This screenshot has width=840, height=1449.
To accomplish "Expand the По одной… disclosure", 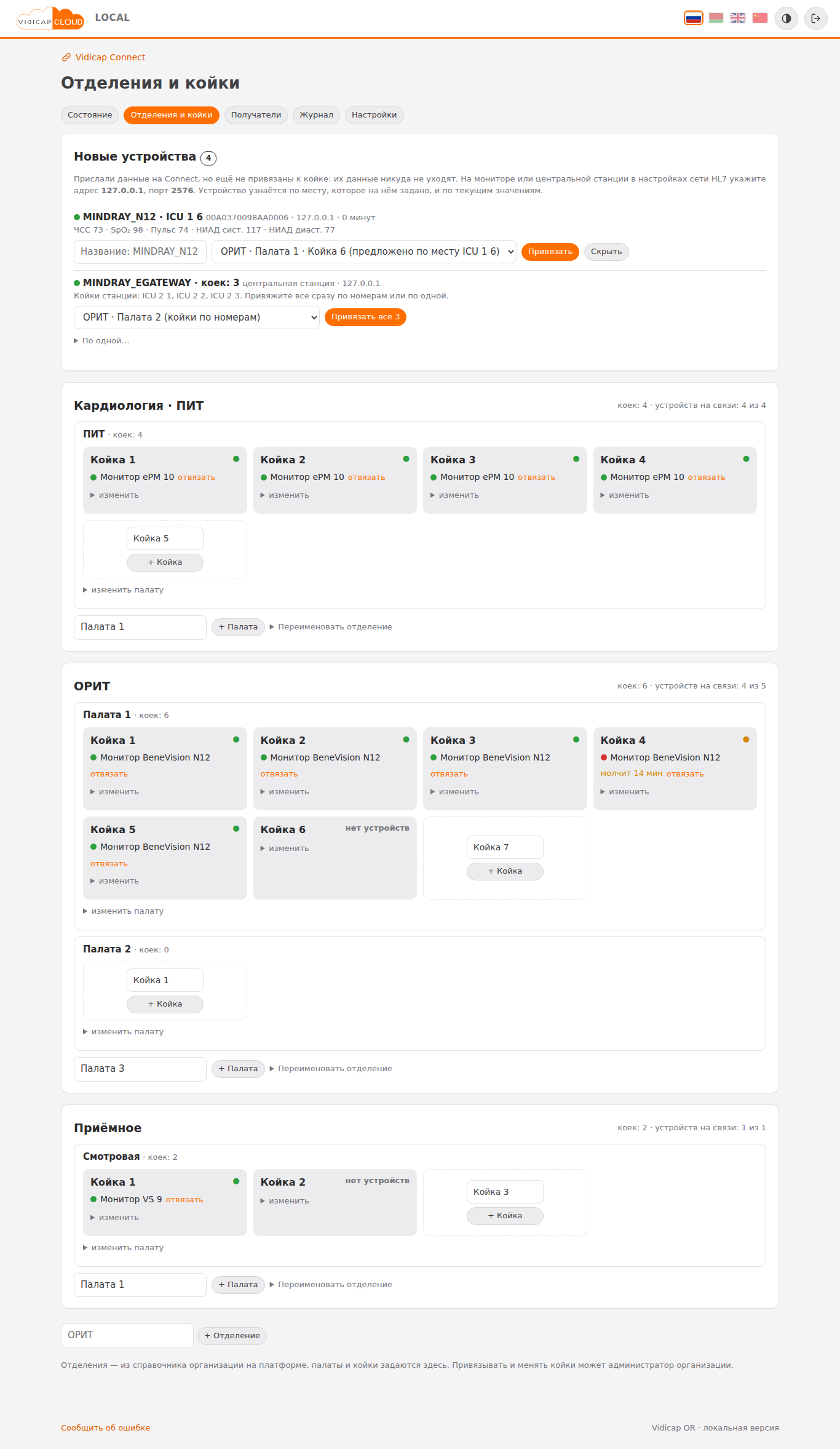I will (101, 341).
